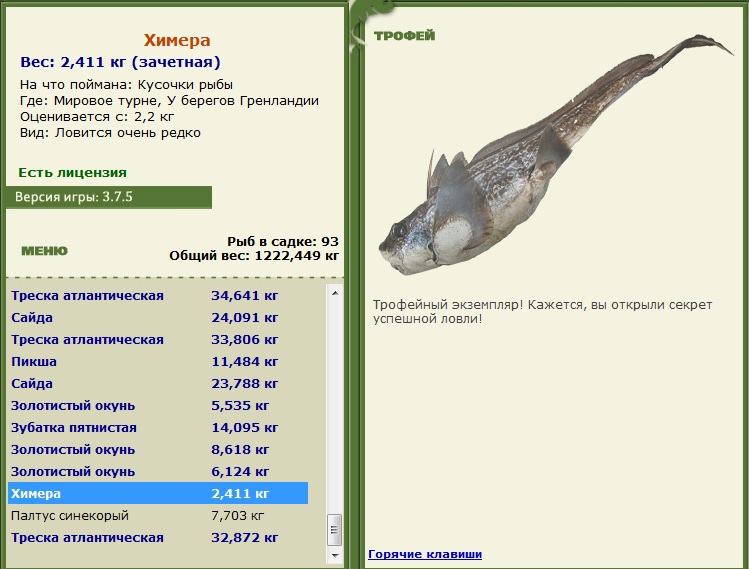Select the Пикша 11,484 кг row
Screen dimensions: 749x569
158,362
